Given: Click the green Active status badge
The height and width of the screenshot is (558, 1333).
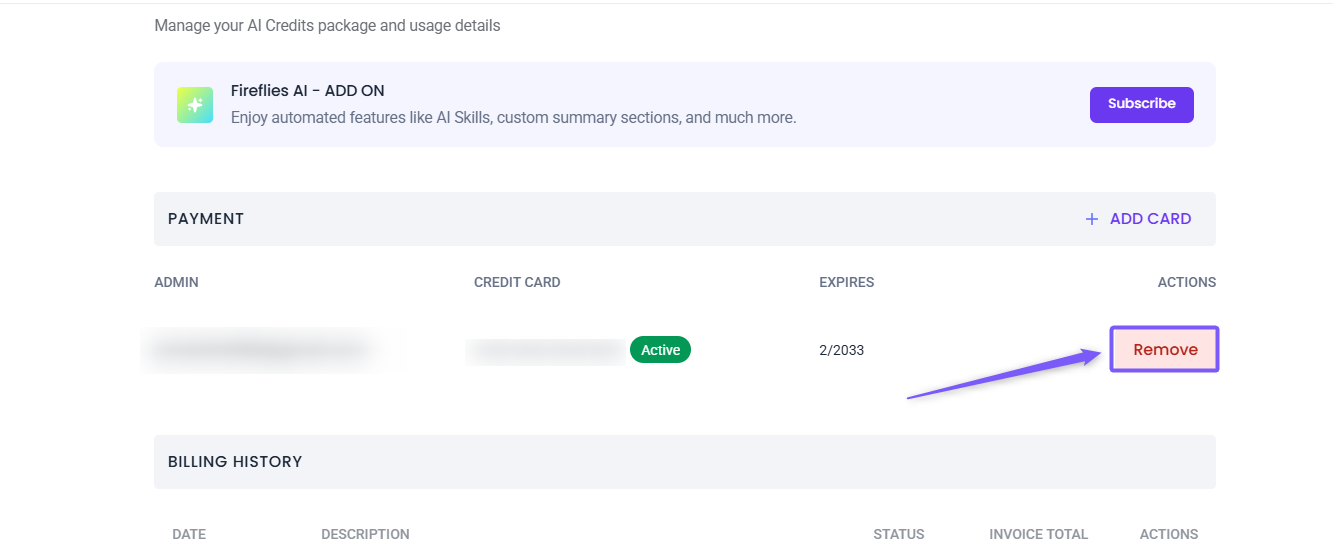Looking at the screenshot, I should [660, 350].
